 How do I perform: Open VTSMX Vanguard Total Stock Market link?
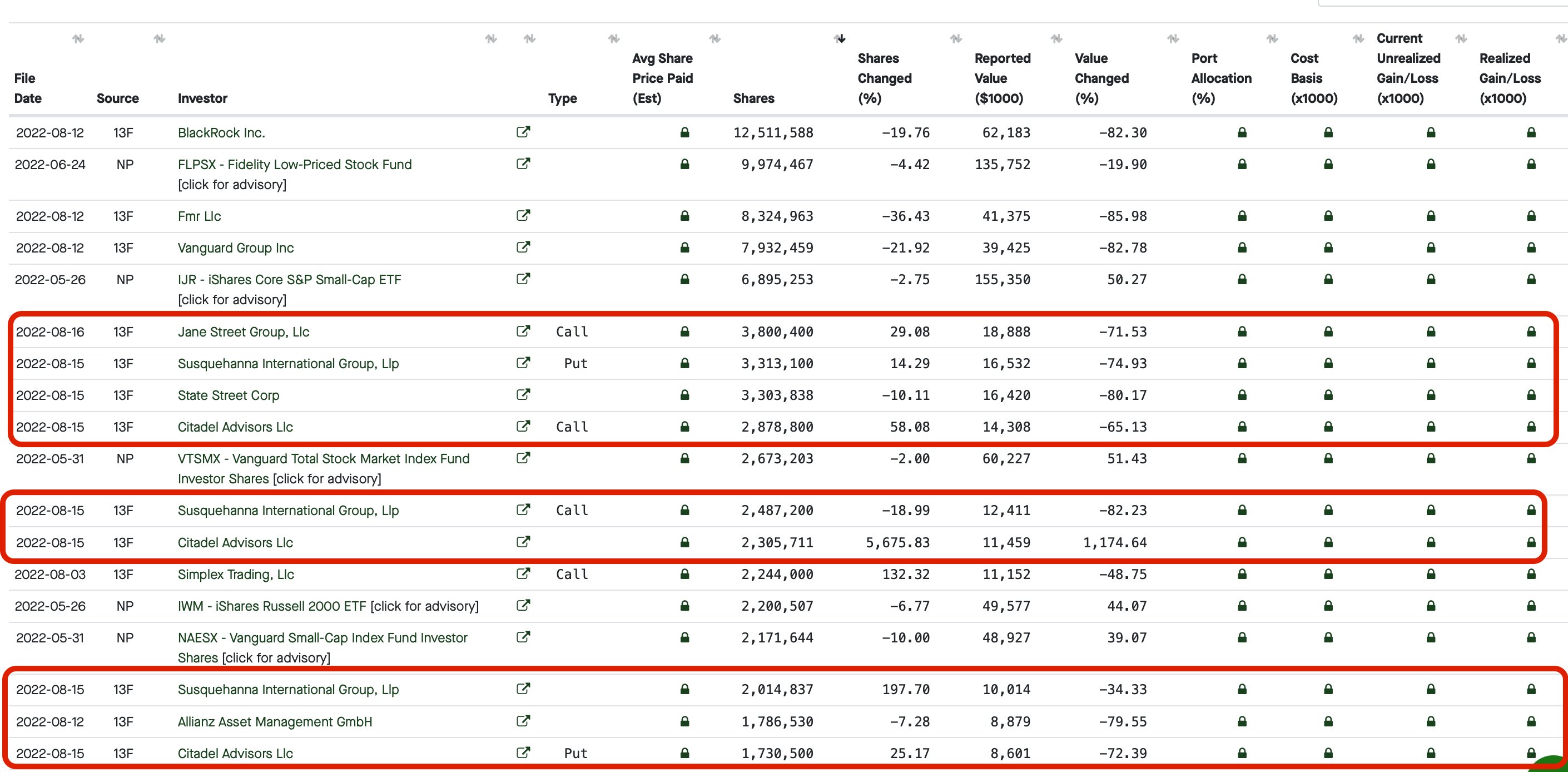(x=323, y=458)
